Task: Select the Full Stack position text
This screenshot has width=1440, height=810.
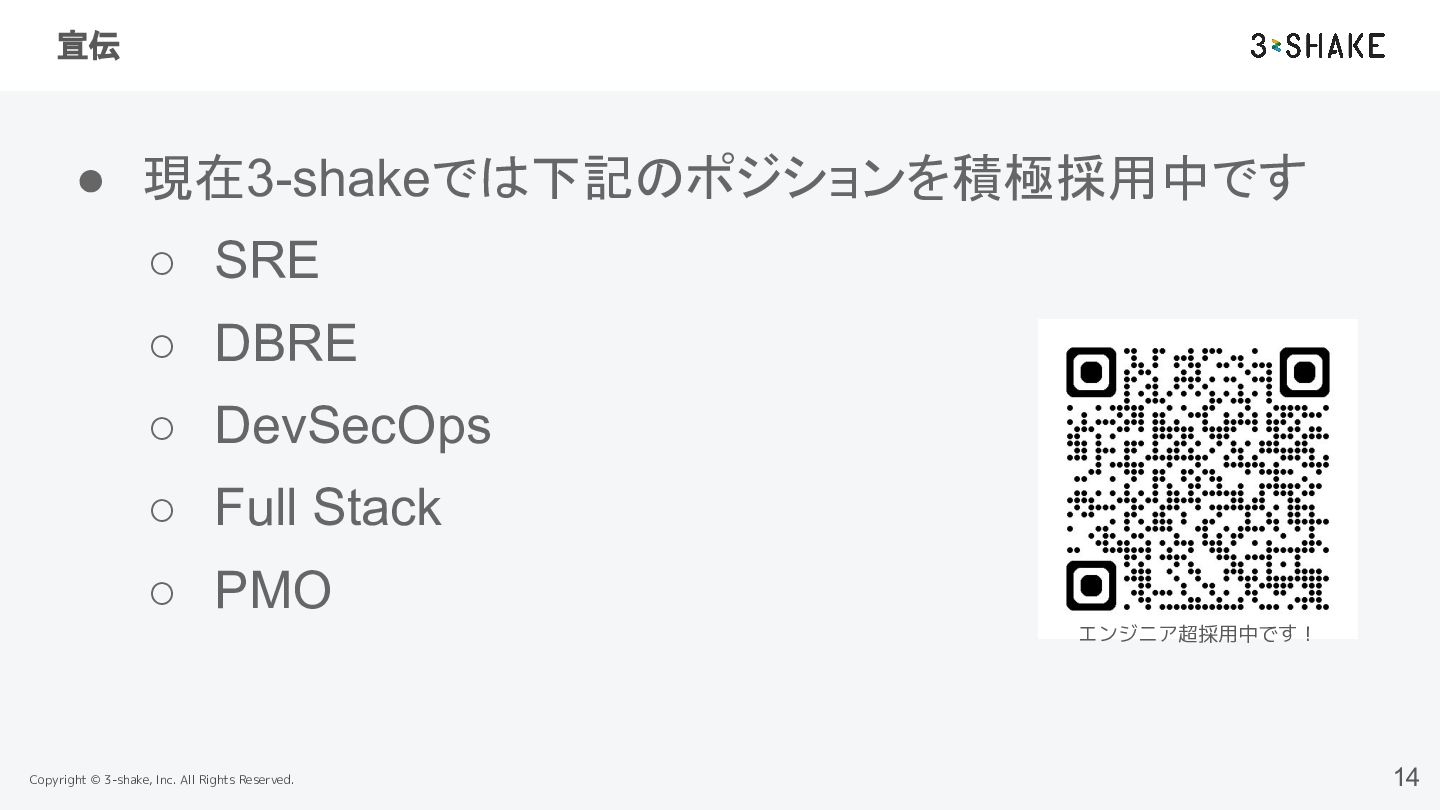Action: pos(328,508)
